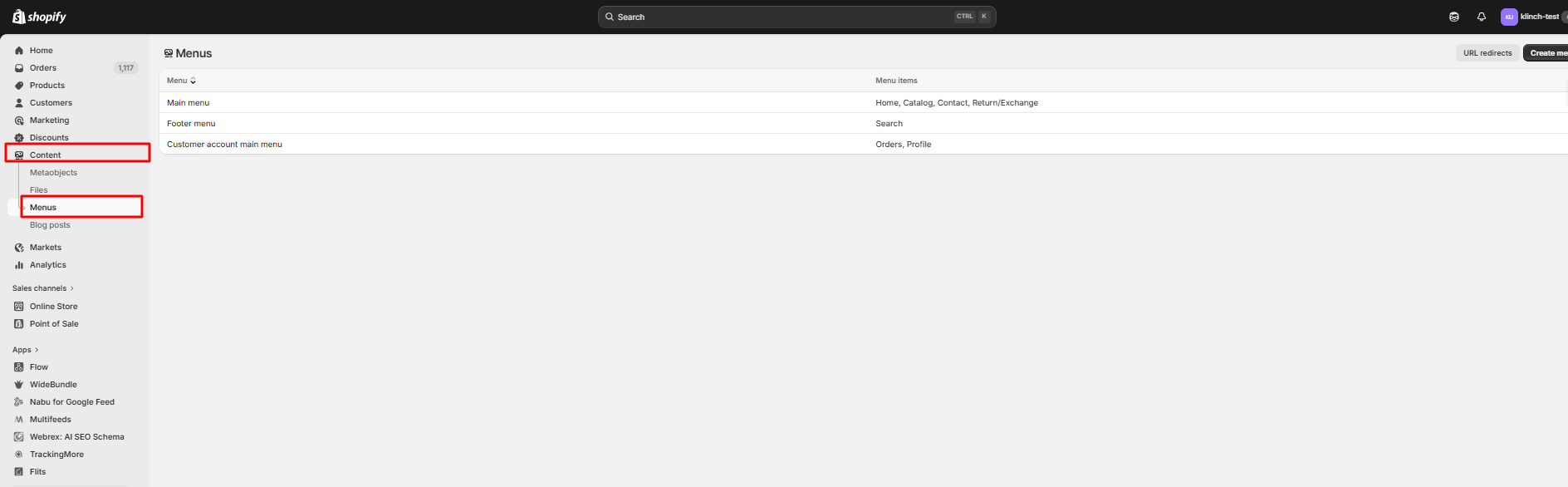Expand the Apps section chevron
Viewport: 1568px width, 487px height.
(x=37, y=350)
